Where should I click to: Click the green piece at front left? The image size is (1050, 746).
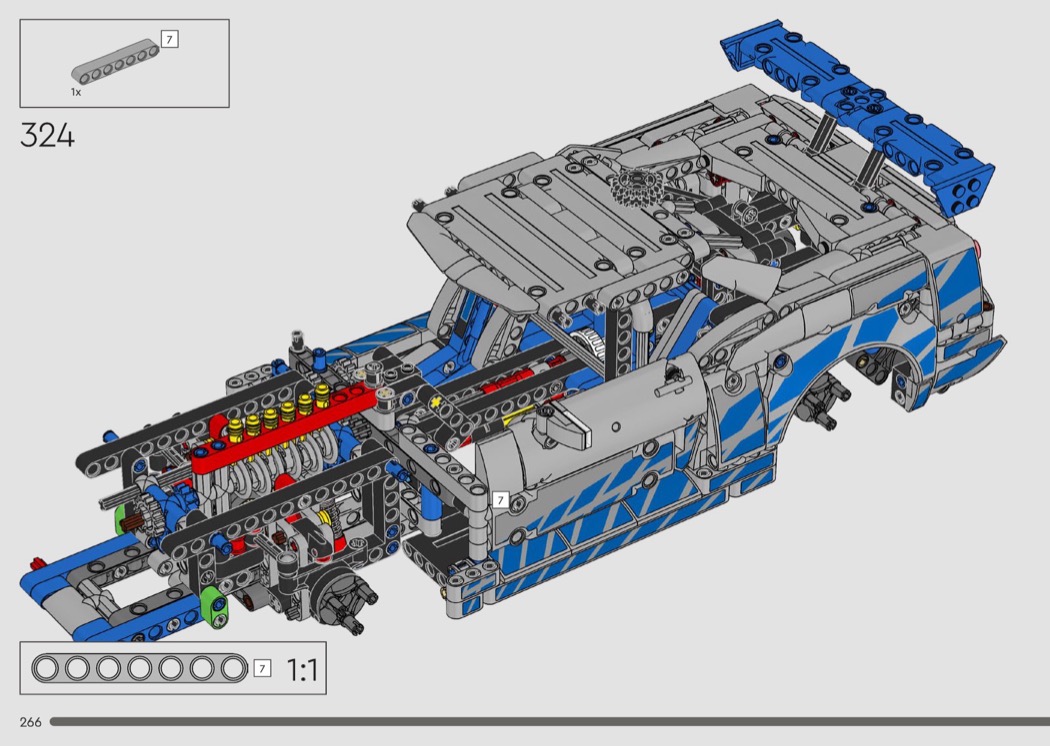[x=212, y=603]
